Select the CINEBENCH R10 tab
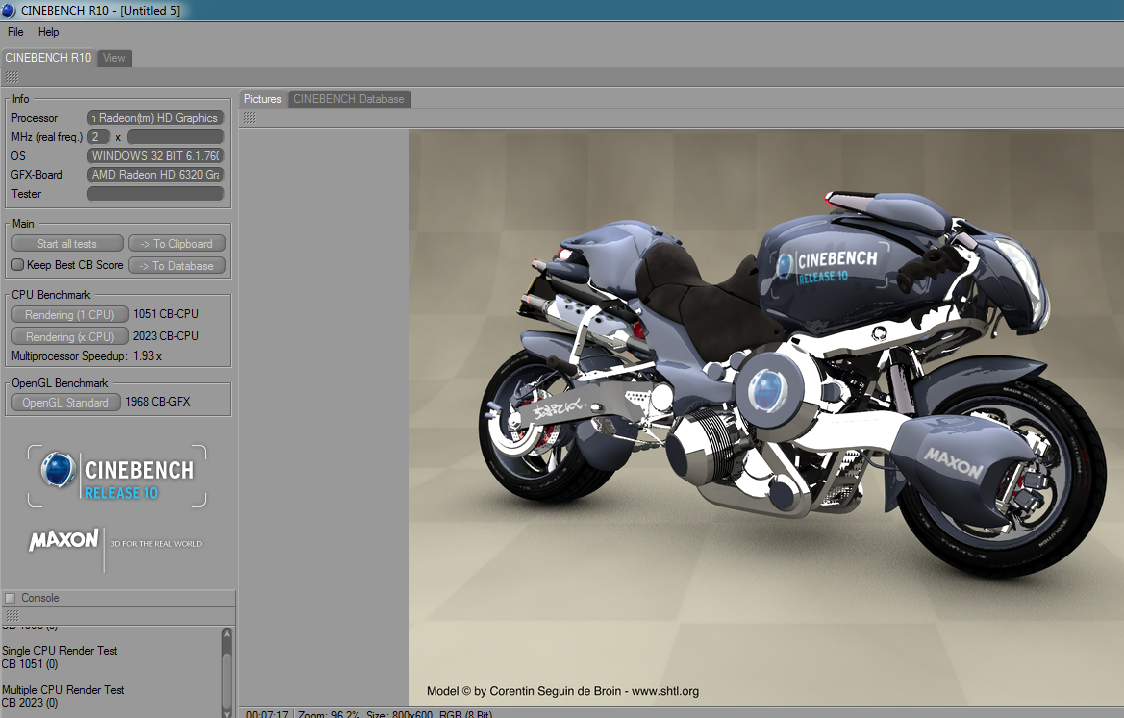Screen dimensions: 1124x718 48,57
